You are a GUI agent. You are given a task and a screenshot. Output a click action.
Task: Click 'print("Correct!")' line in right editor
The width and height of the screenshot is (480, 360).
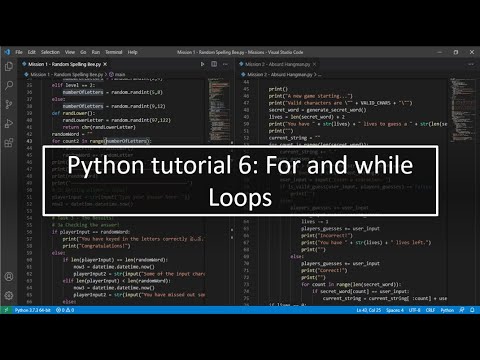click(x=324, y=270)
